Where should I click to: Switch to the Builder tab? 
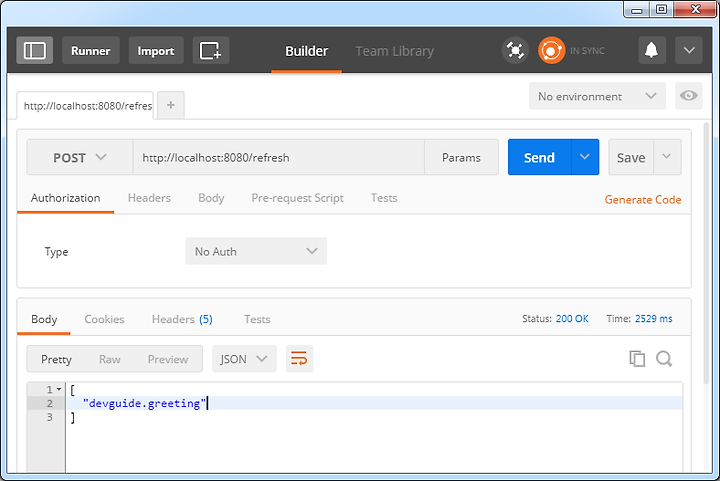306,51
